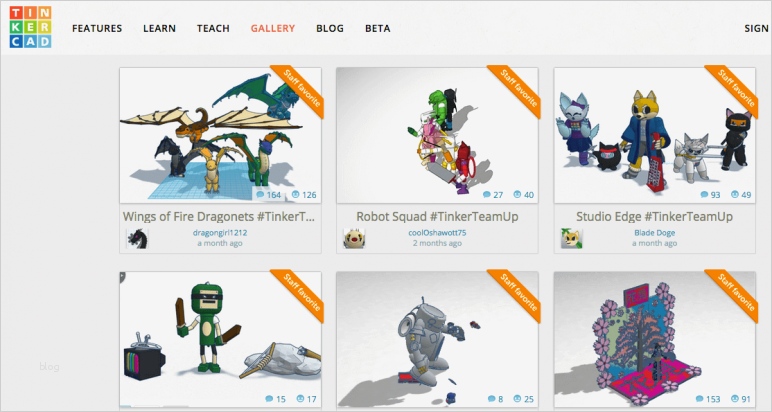772x412 pixels.
Task: Select the Beta menu item
Action: point(378,29)
